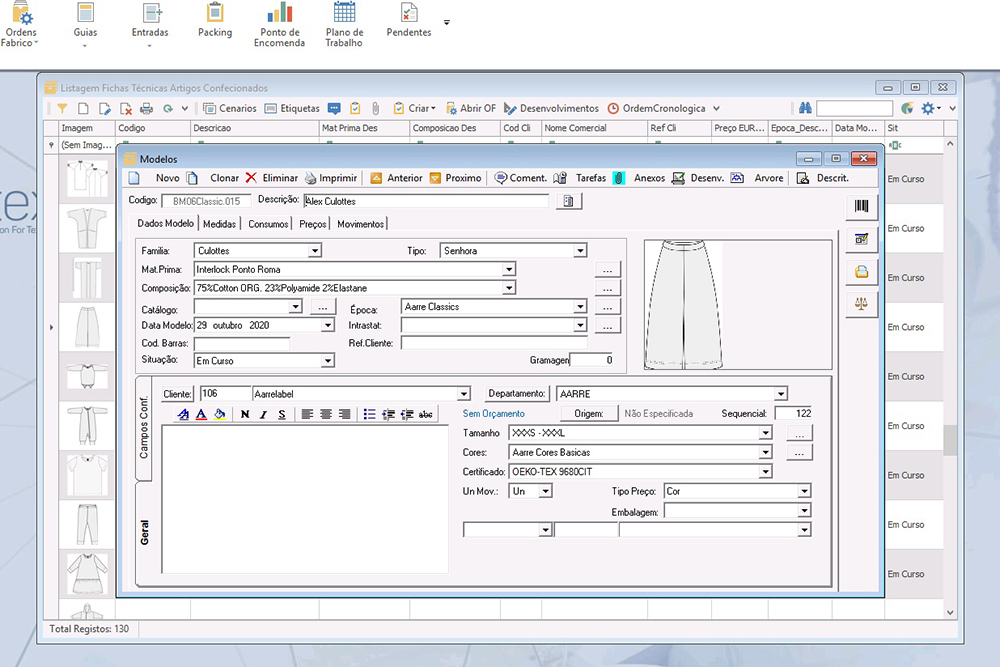1000x667 pixels.
Task: Toggle italic formatting in notes editor
Action: click(x=264, y=414)
